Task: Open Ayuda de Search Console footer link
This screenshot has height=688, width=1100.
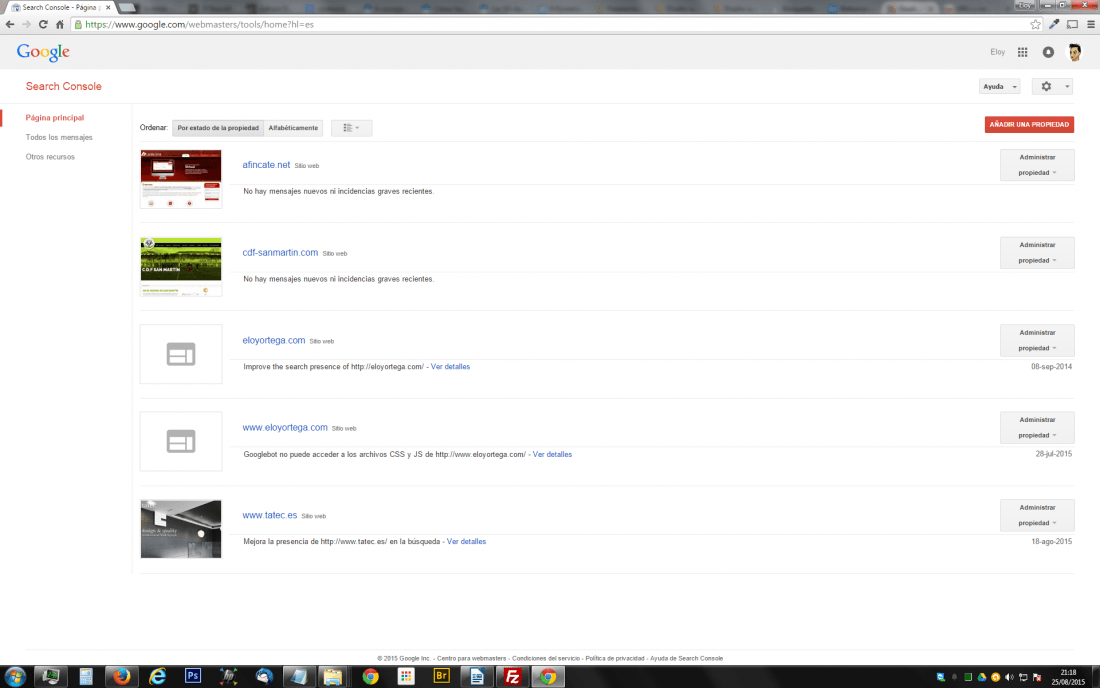Action: (686, 659)
